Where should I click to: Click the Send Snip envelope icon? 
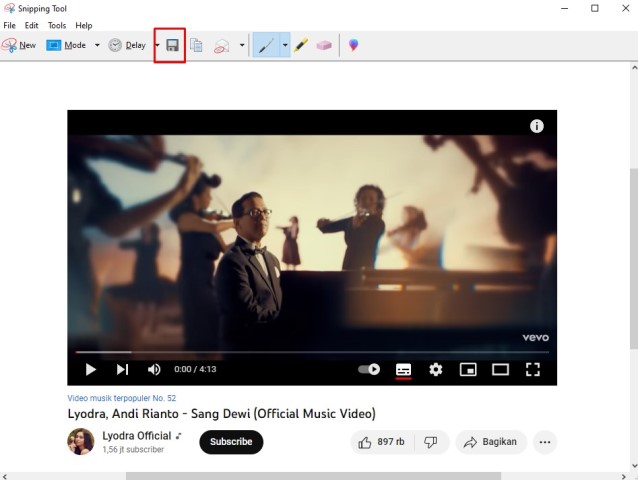pyautogui.click(x=221, y=46)
